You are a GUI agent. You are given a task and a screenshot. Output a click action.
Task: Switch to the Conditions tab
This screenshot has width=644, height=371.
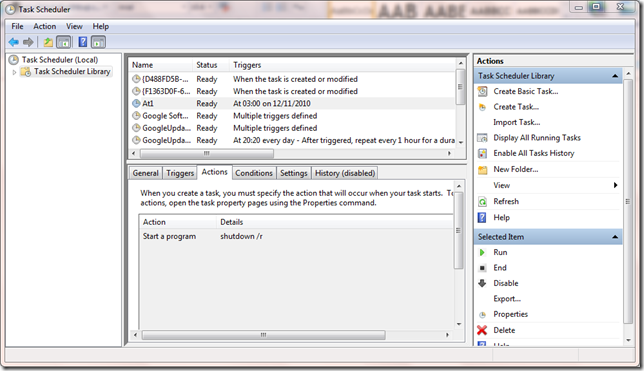coord(254,173)
